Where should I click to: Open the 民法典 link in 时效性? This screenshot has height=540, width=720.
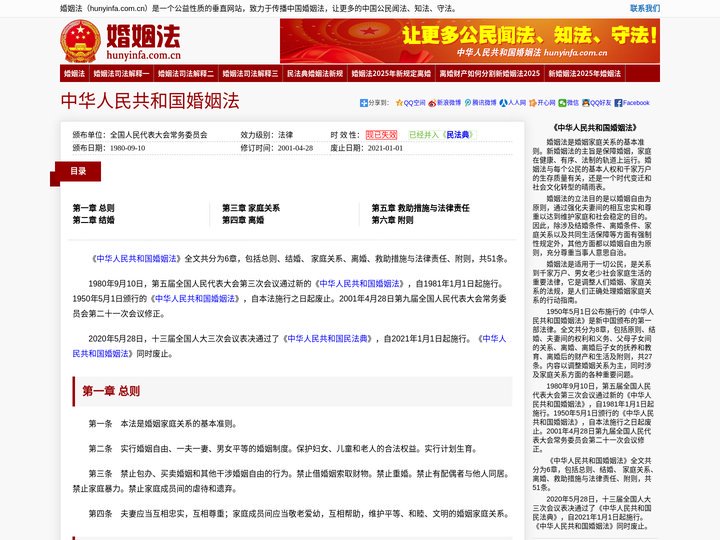(458, 135)
